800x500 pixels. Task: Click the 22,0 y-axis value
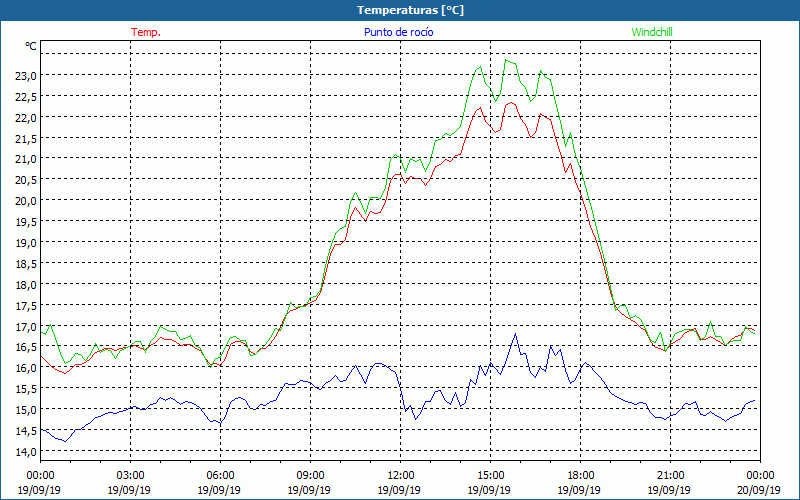27,117
